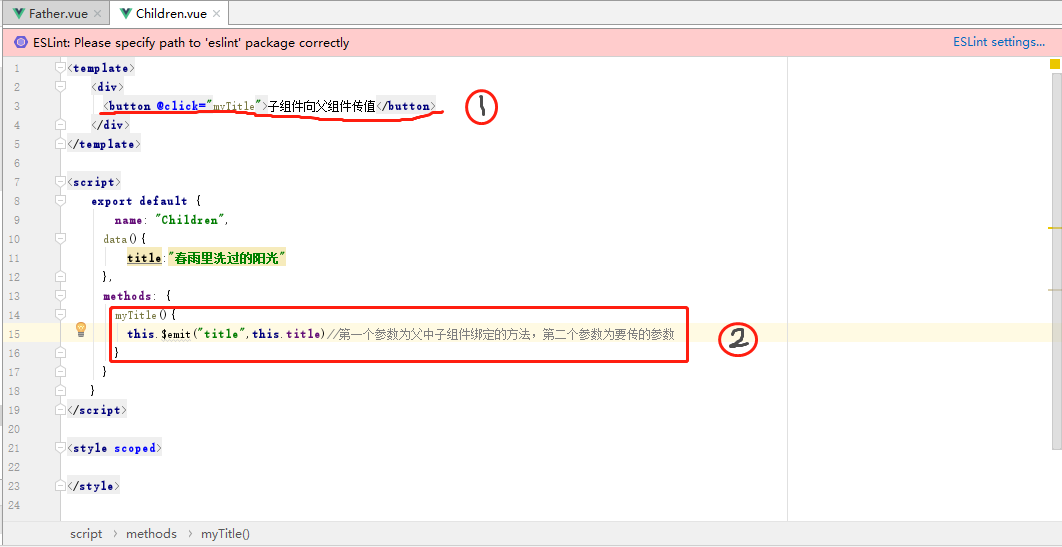Viewport: 1062px width, 547px height.
Task: Click fold end marker at line 19
Action: 60,410
